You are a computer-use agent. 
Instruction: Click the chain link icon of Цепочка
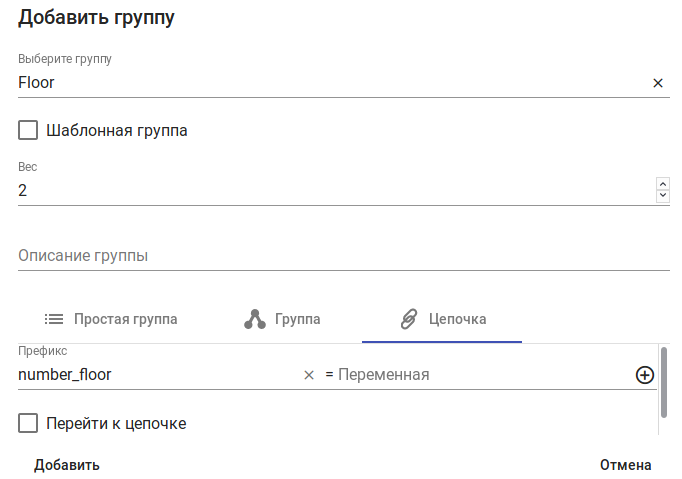[x=408, y=319]
